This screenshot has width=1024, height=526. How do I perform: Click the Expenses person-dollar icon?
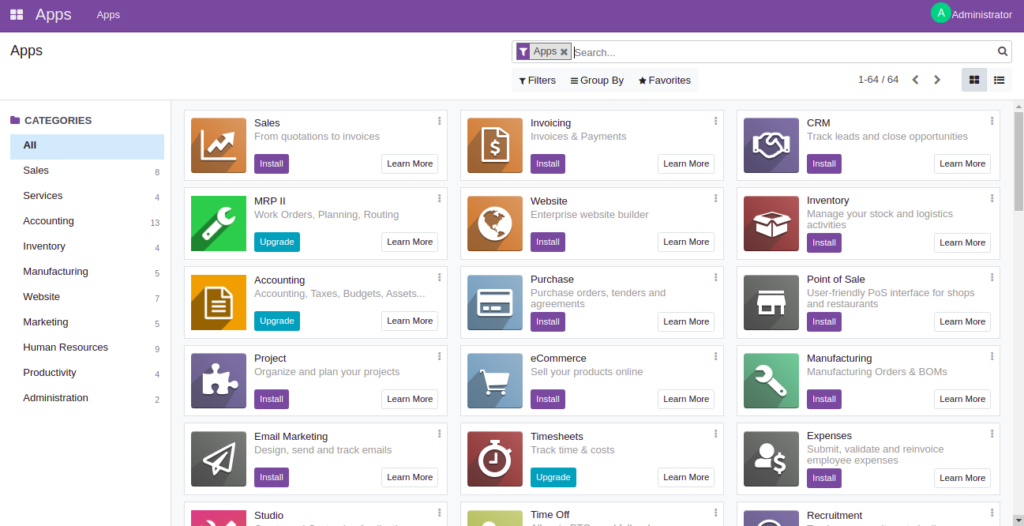(x=771, y=459)
